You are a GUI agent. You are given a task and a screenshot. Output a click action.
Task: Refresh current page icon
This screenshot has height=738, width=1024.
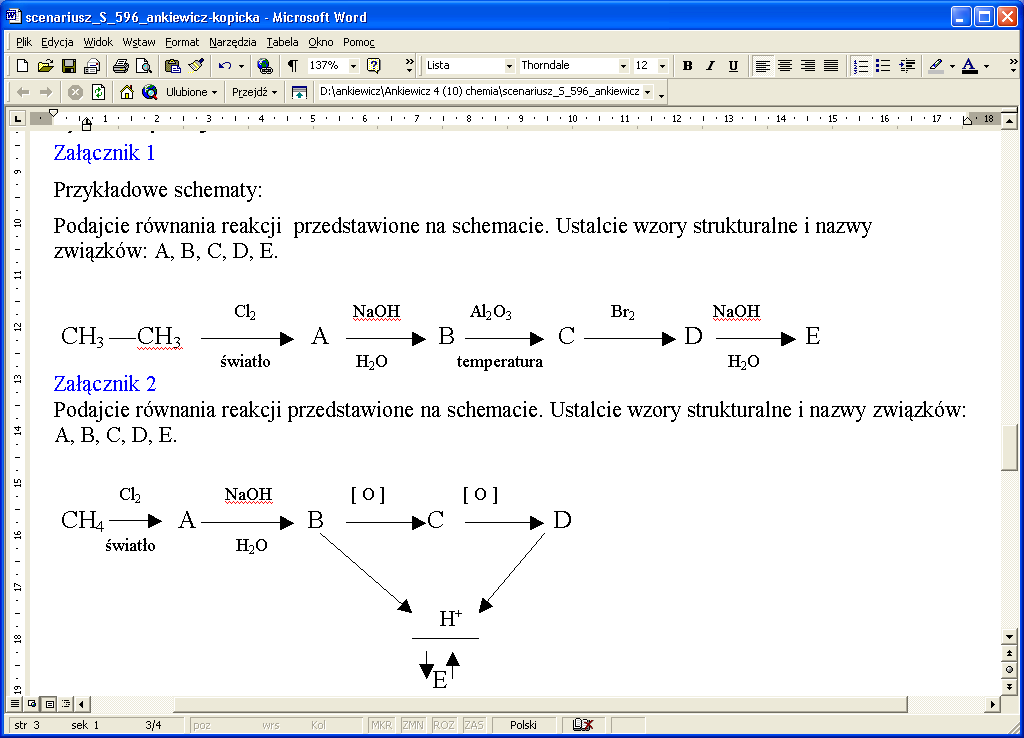coord(99,92)
